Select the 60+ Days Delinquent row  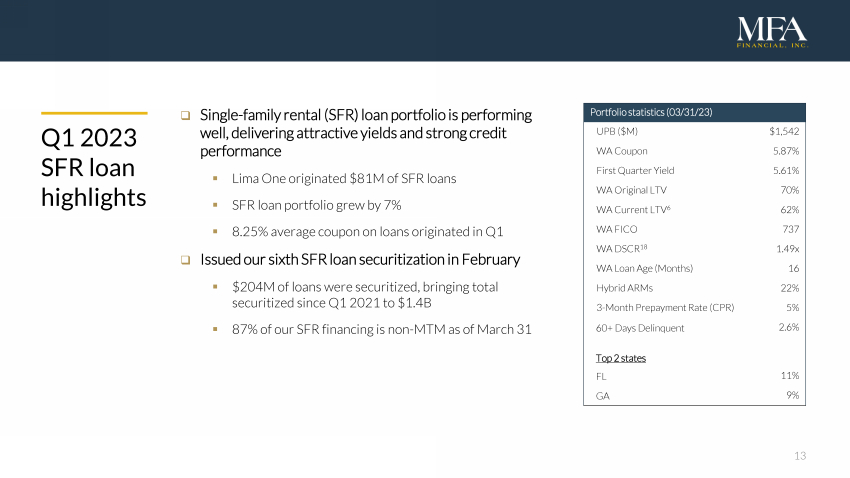pos(693,327)
